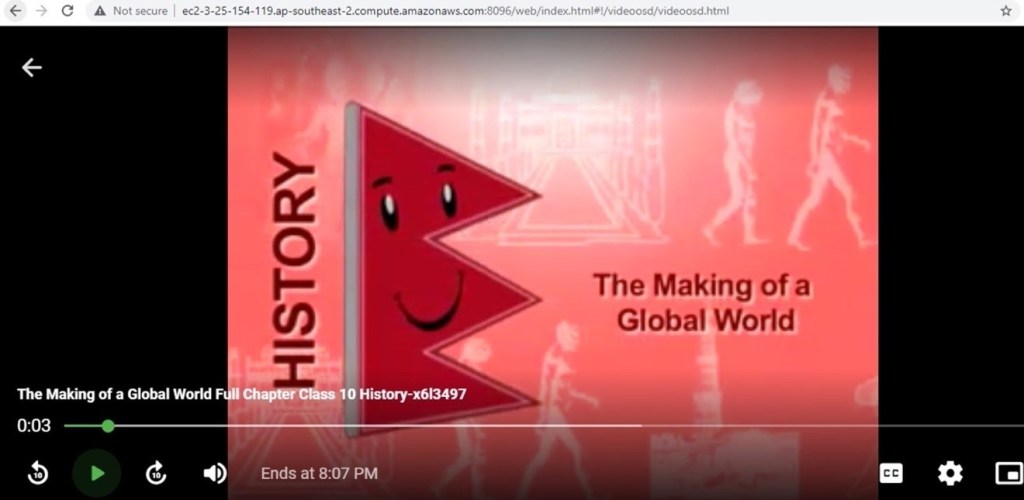Rewind the video 10 seconds

(x=37, y=473)
